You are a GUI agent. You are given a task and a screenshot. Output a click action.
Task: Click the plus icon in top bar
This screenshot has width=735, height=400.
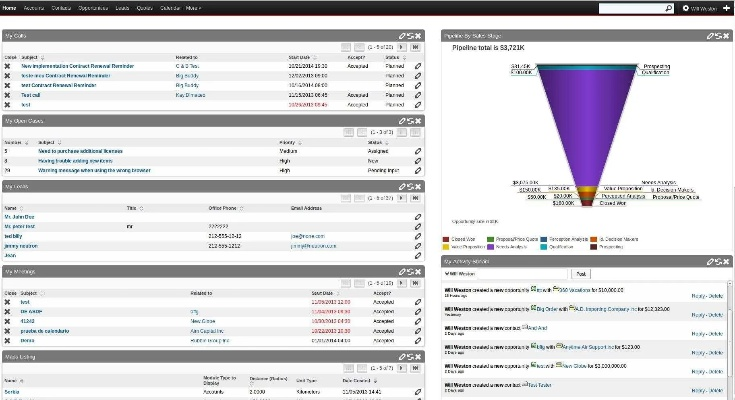click(726, 8)
